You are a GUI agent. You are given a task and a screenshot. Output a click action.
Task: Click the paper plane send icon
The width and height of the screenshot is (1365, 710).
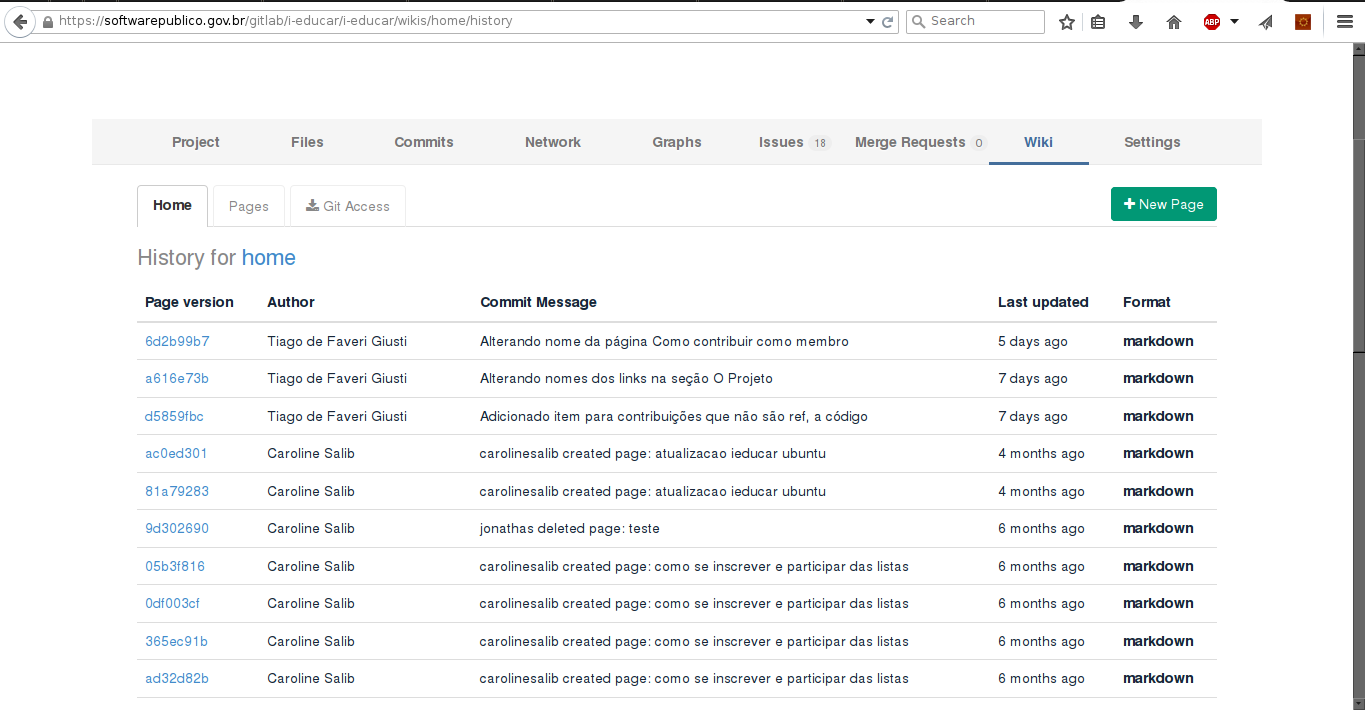[x=1266, y=21]
